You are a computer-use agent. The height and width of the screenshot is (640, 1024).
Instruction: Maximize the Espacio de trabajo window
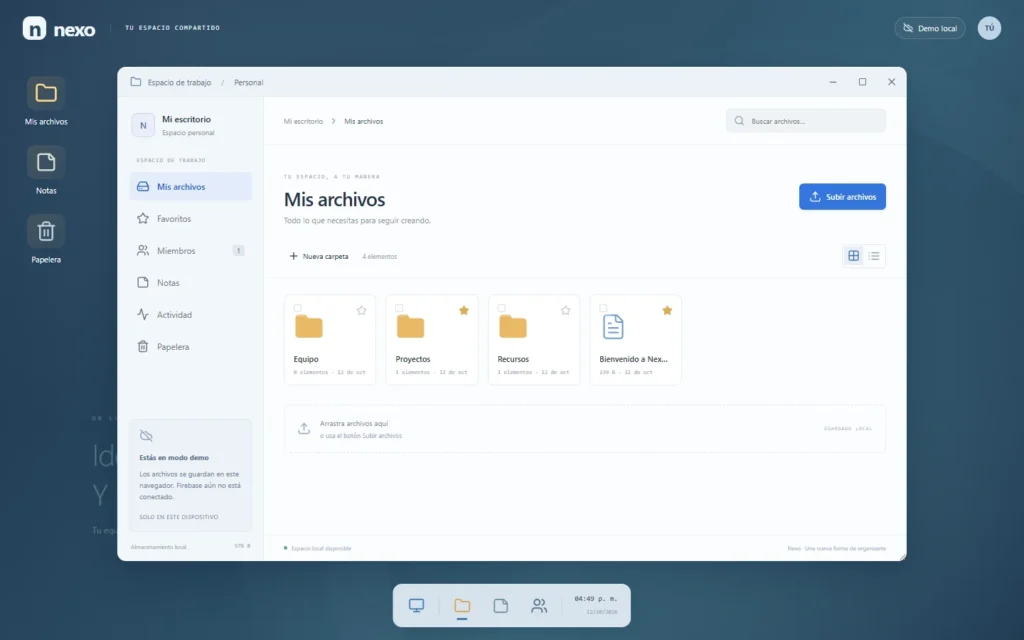[862, 82]
